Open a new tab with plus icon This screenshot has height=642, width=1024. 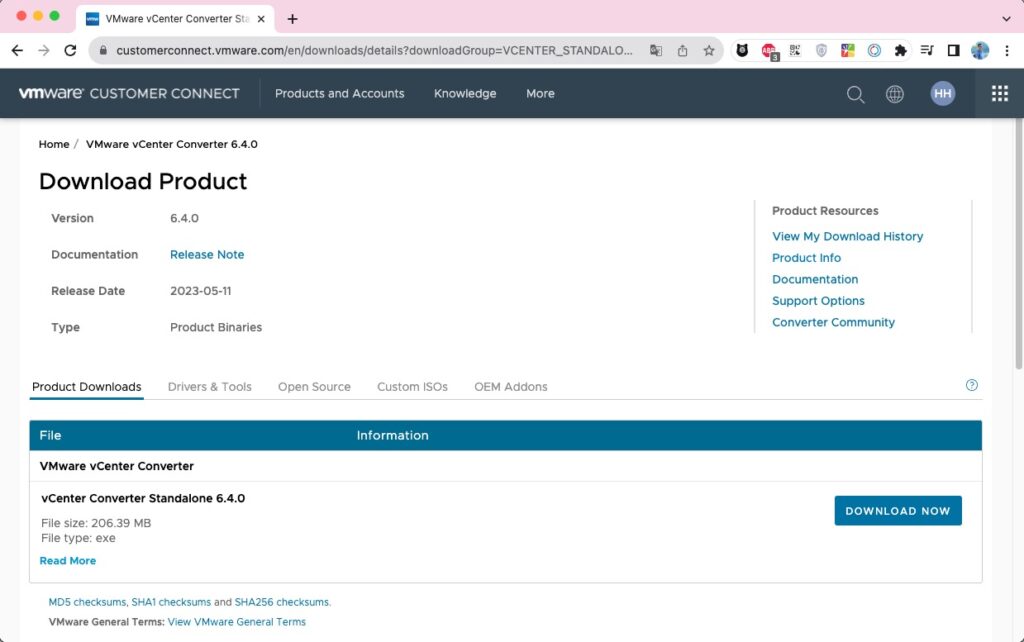pyautogui.click(x=293, y=19)
